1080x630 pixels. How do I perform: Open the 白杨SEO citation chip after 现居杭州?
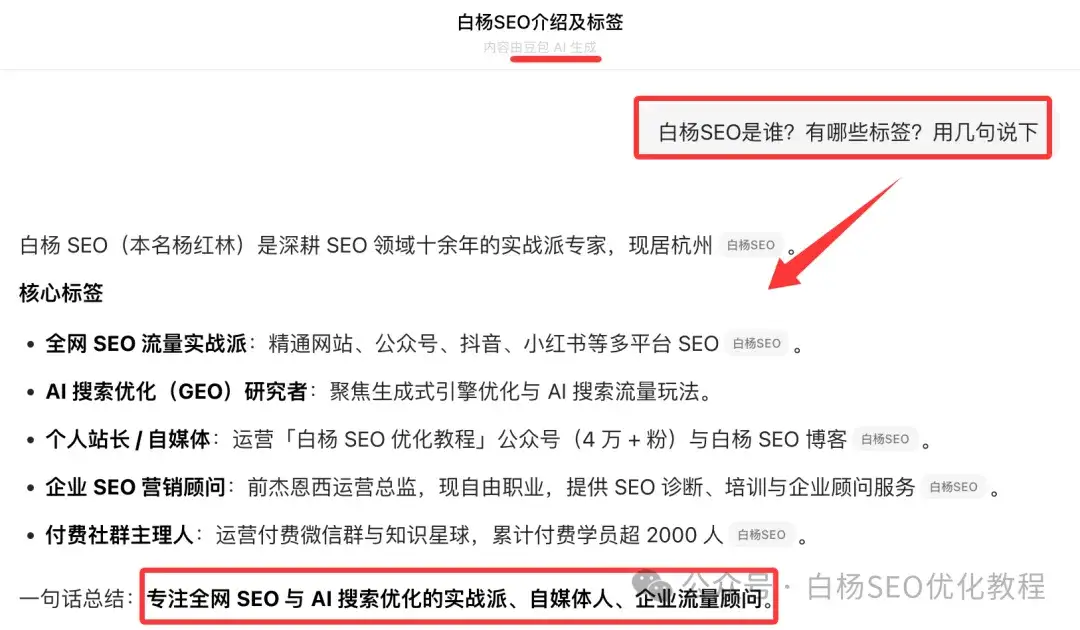(751, 245)
